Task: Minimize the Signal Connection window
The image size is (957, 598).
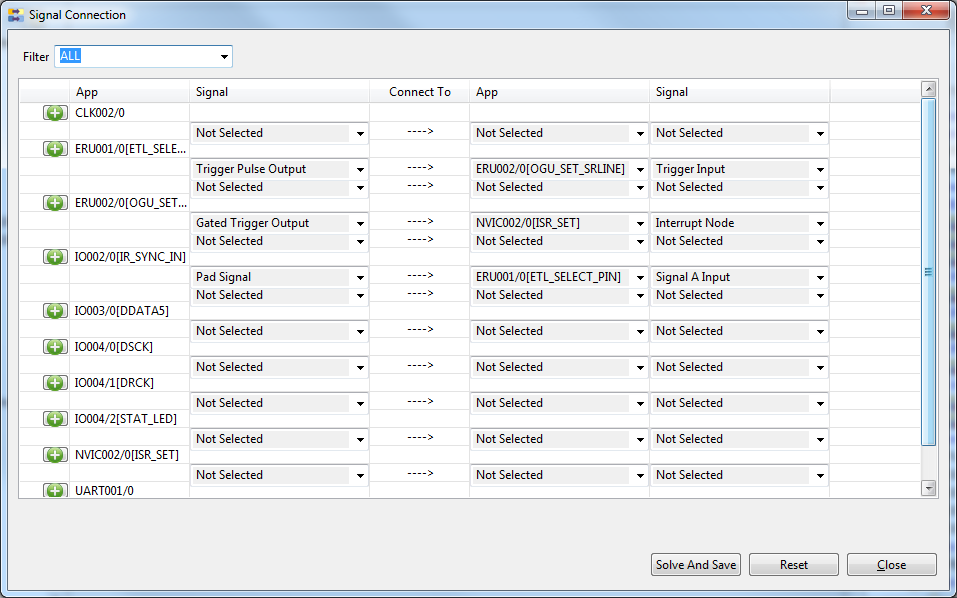Action: pos(862,10)
